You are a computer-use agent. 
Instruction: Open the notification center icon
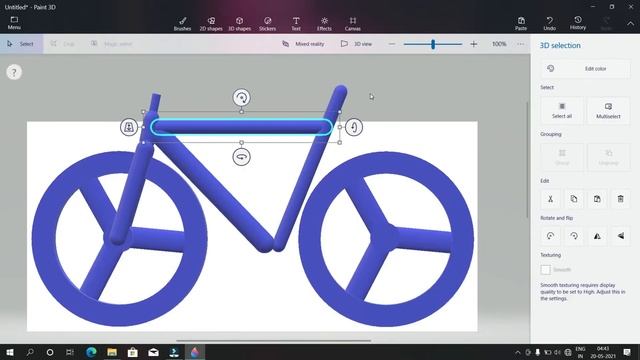[627, 352]
